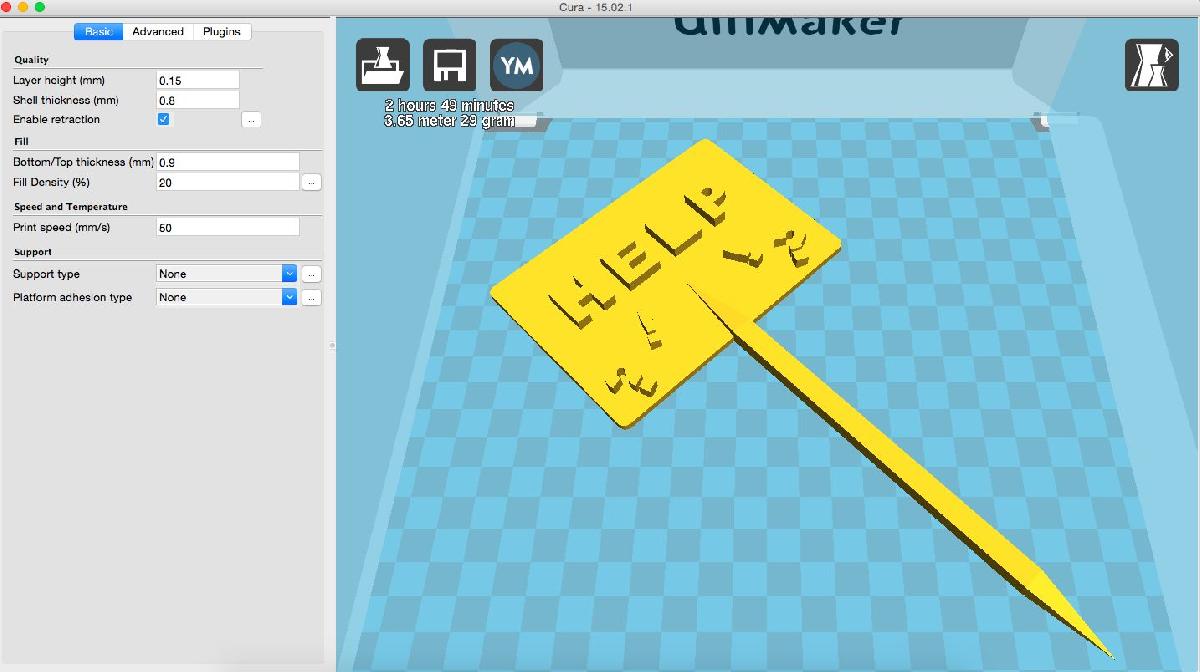Open Platform adhesion settings ellipsis button
Image resolution: width=1200 pixels, height=672 pixels.
click(311, 298)
